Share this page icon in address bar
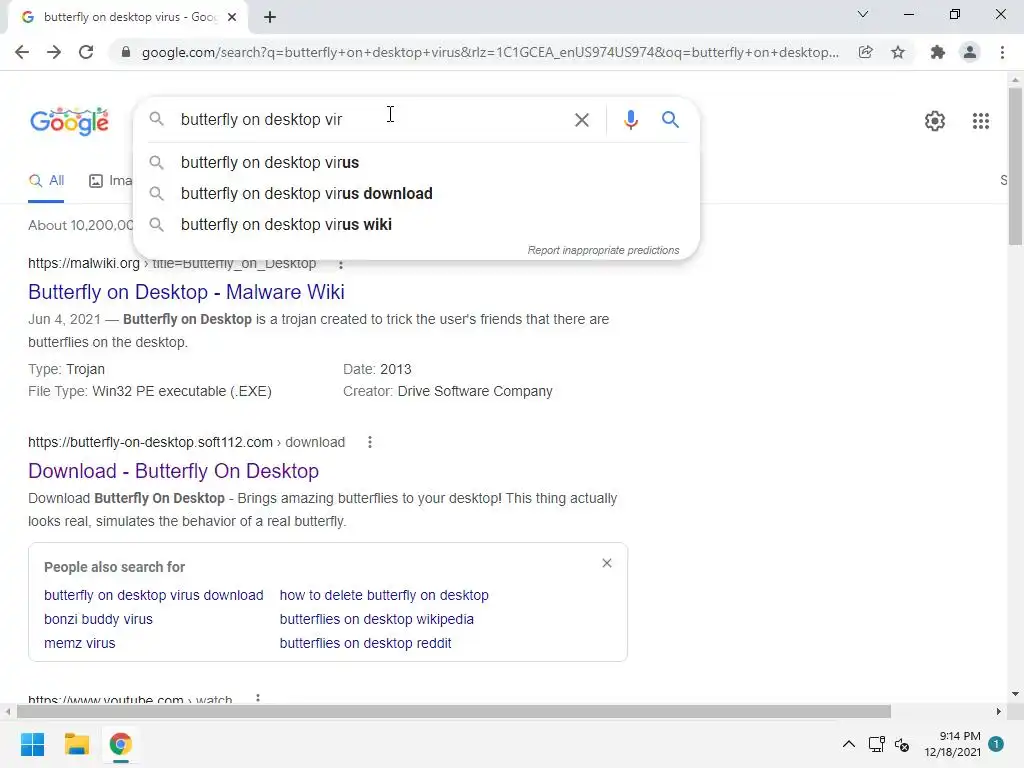This screenshot has width=1024, height=768. (865, 52)
